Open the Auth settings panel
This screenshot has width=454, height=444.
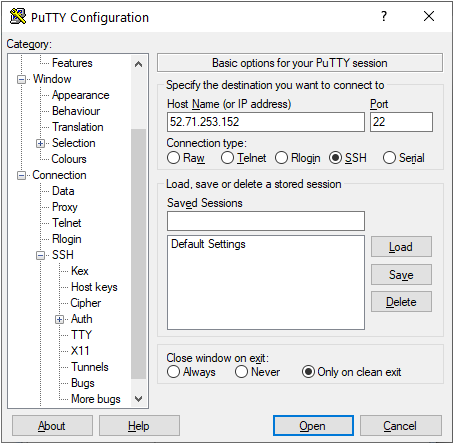[81, 319]
